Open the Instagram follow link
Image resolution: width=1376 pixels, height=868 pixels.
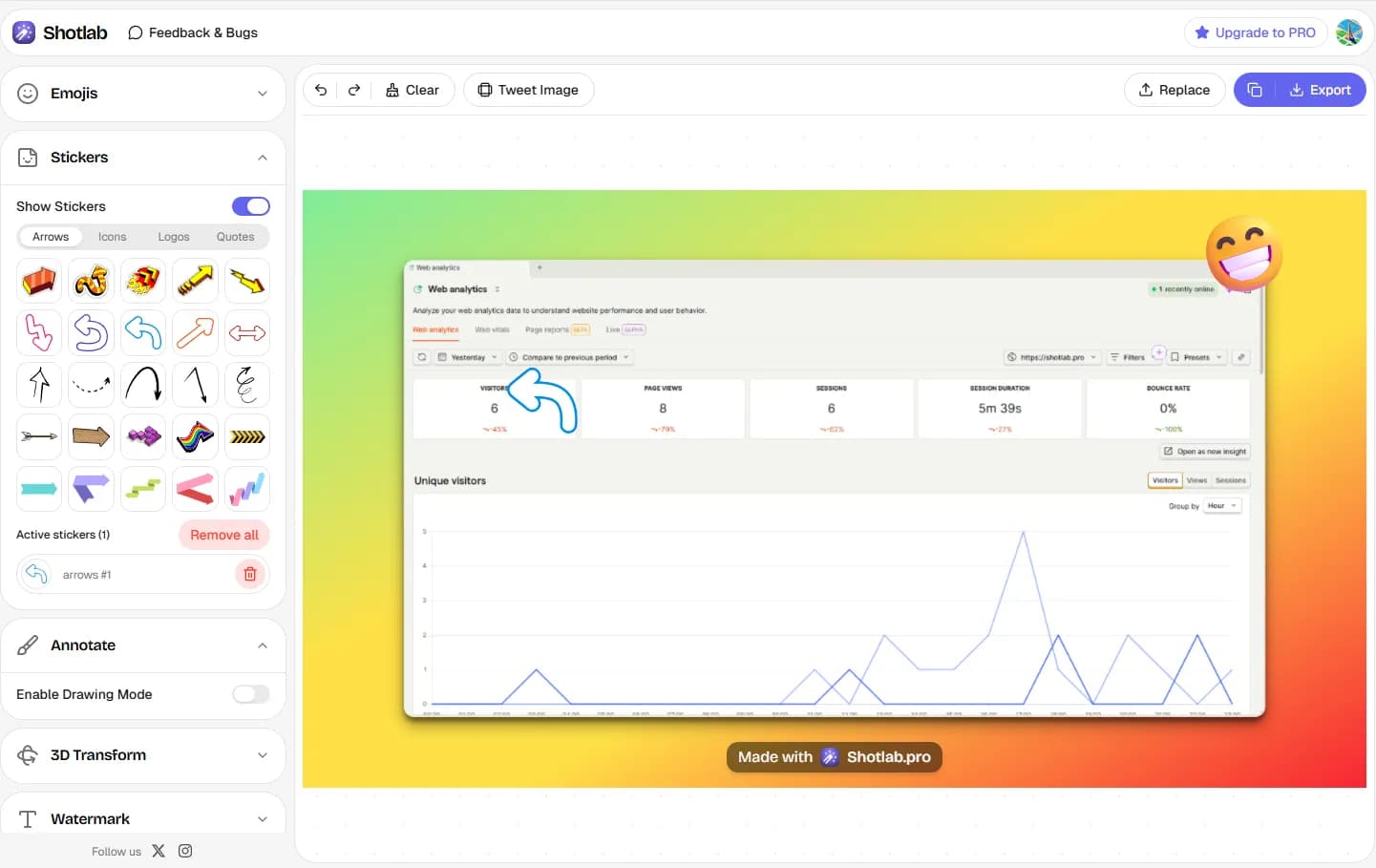coord(185,851)
